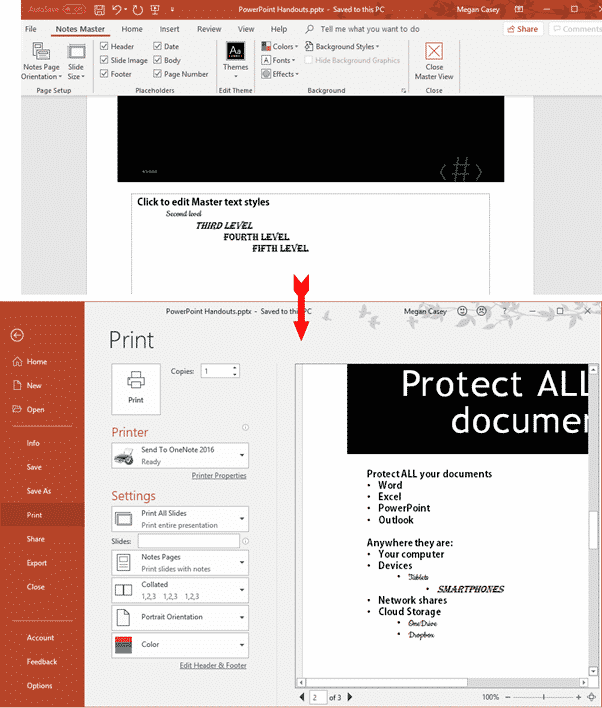Open Notes Page Orientation options

(x=40, y=60)
